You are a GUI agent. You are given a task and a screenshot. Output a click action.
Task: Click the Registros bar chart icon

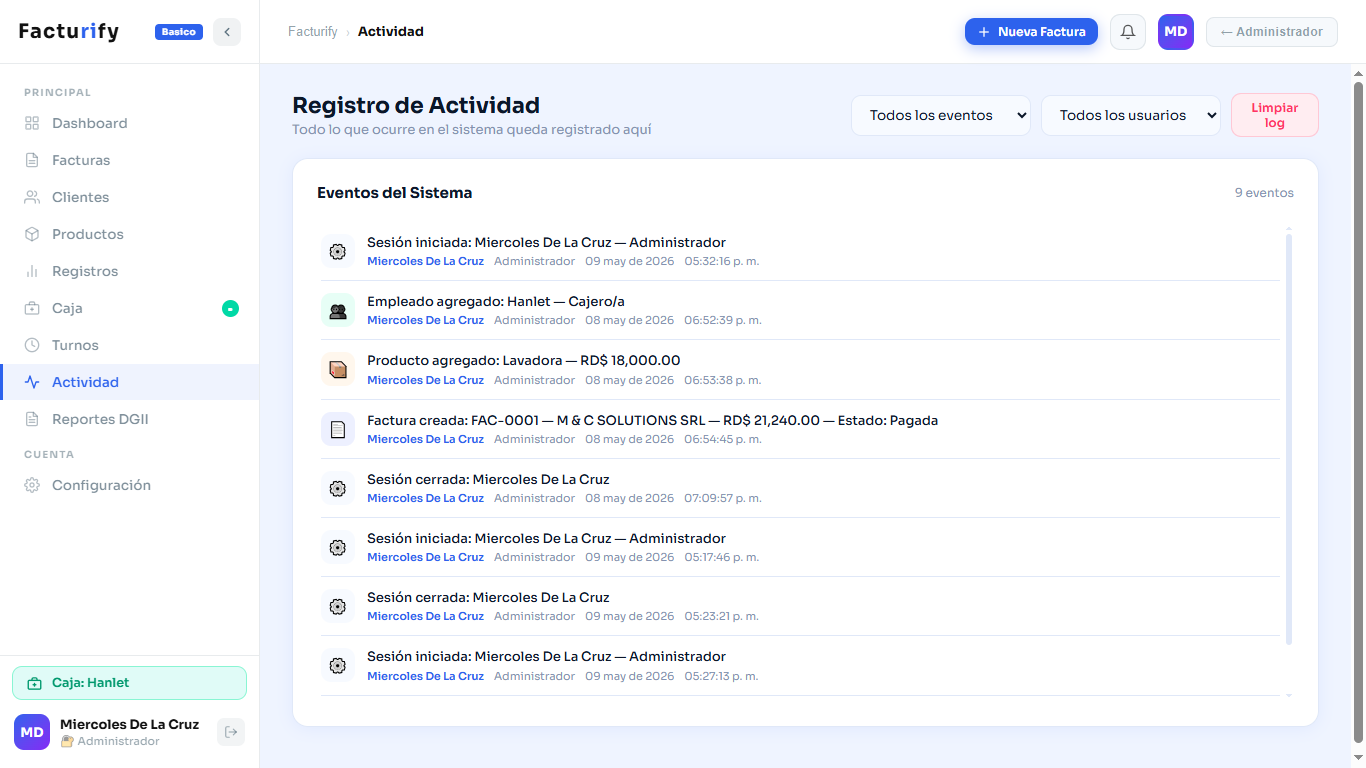32,271
